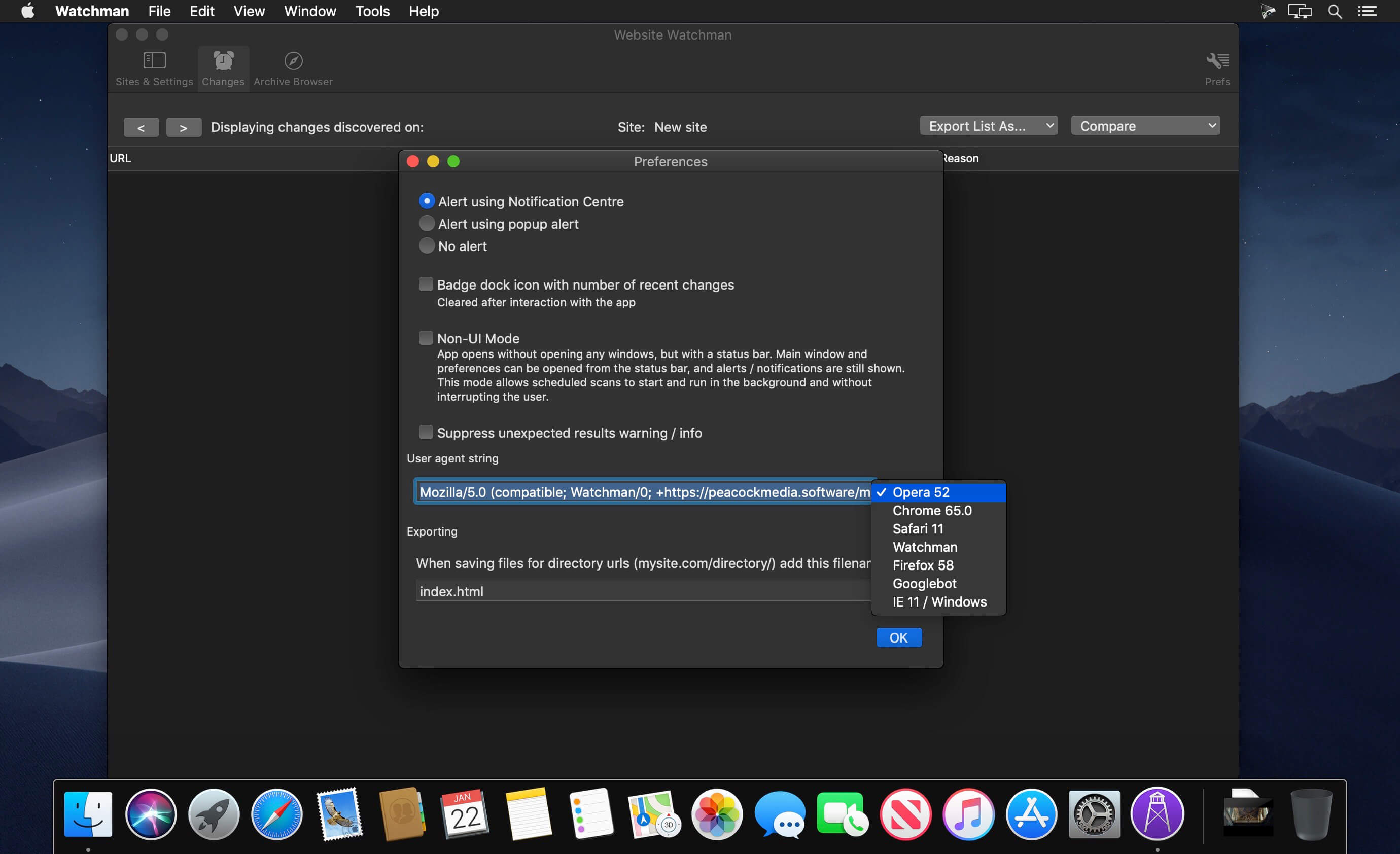Open the Compare dropdown

pos(1145,126)
